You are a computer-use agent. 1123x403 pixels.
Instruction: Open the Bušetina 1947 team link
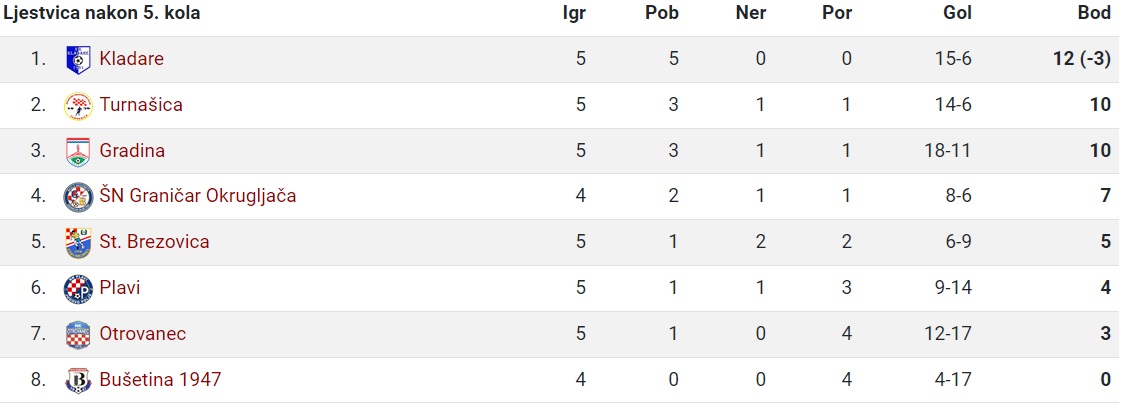[160, 379]
